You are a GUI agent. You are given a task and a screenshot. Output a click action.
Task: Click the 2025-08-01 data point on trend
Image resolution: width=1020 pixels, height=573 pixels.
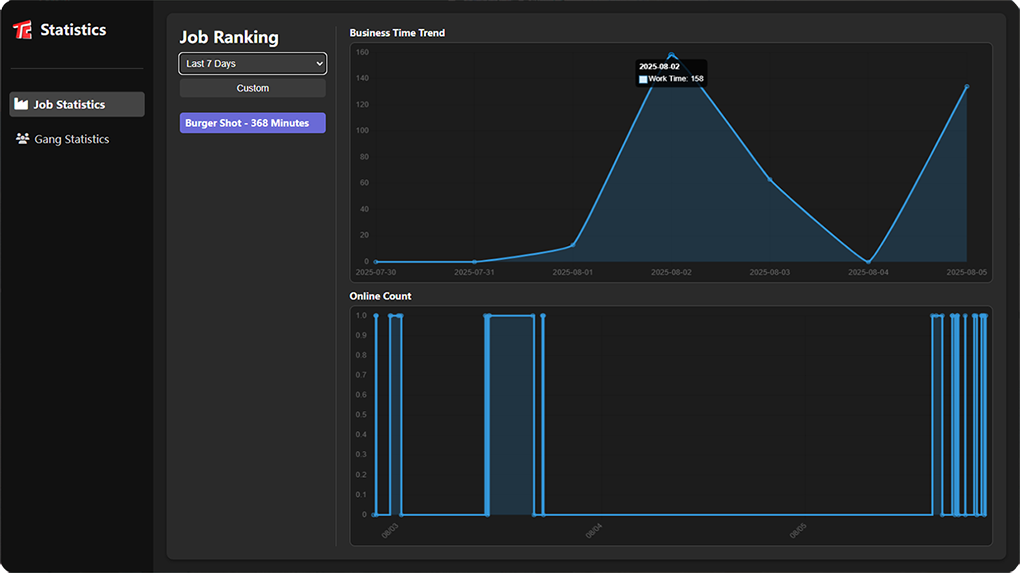[573, 245]
